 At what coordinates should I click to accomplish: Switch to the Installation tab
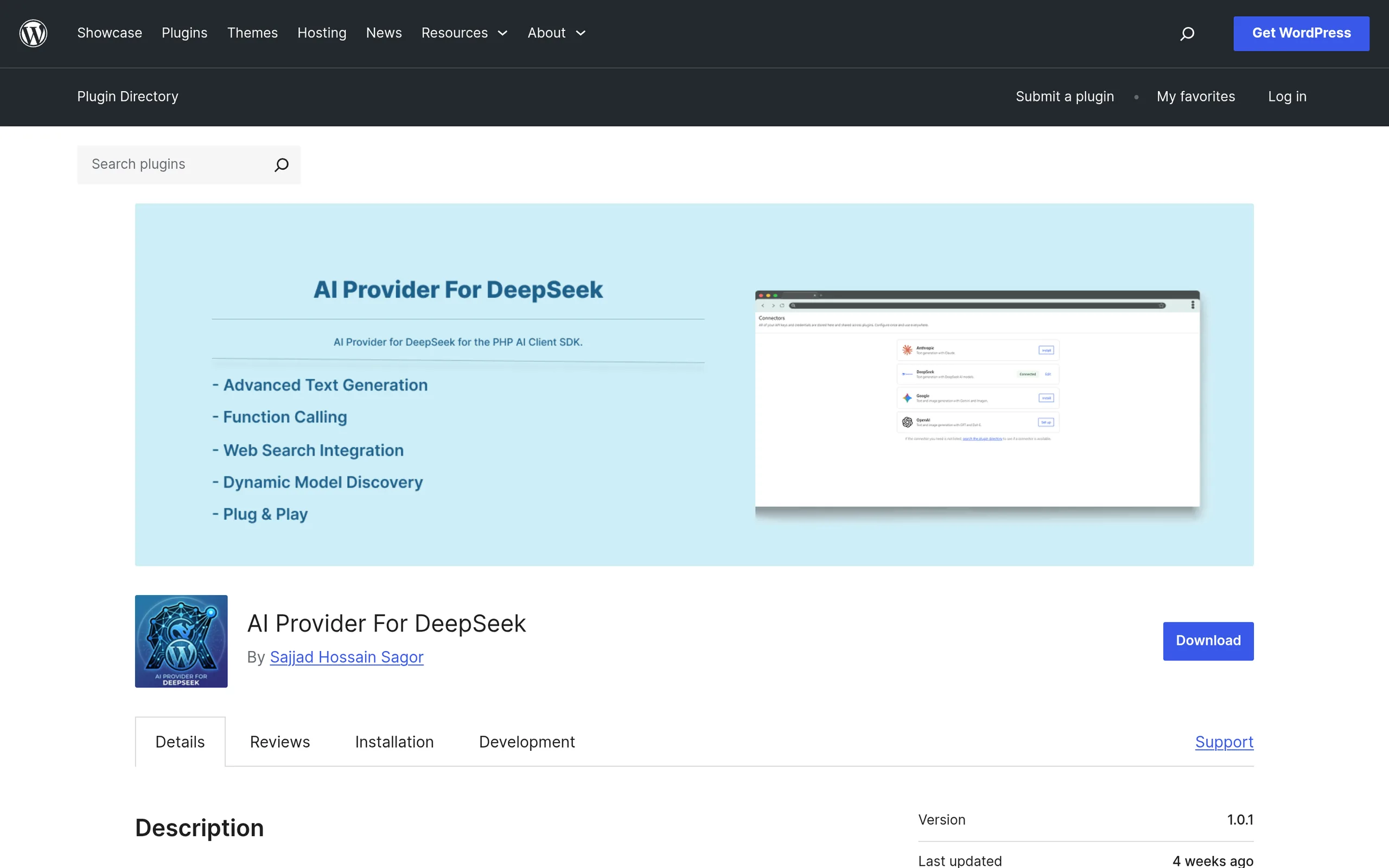tap(394, 742)
